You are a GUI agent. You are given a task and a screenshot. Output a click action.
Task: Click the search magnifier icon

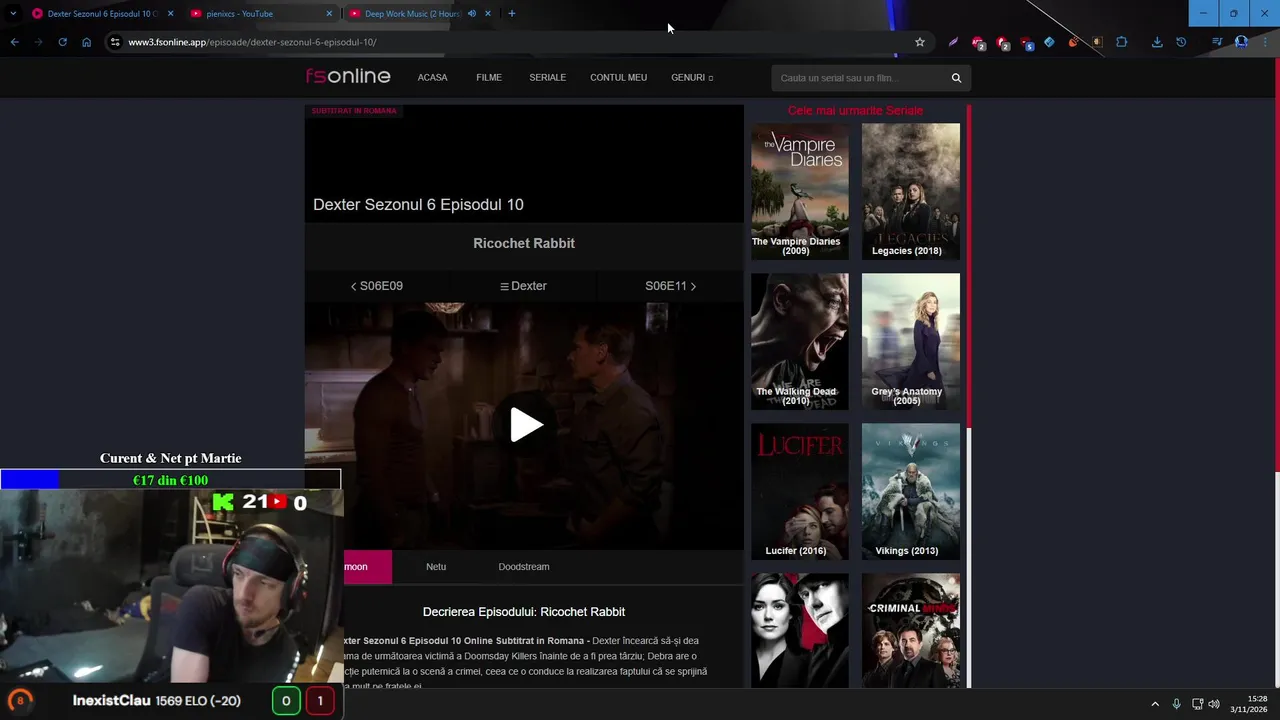pos(956,78)
